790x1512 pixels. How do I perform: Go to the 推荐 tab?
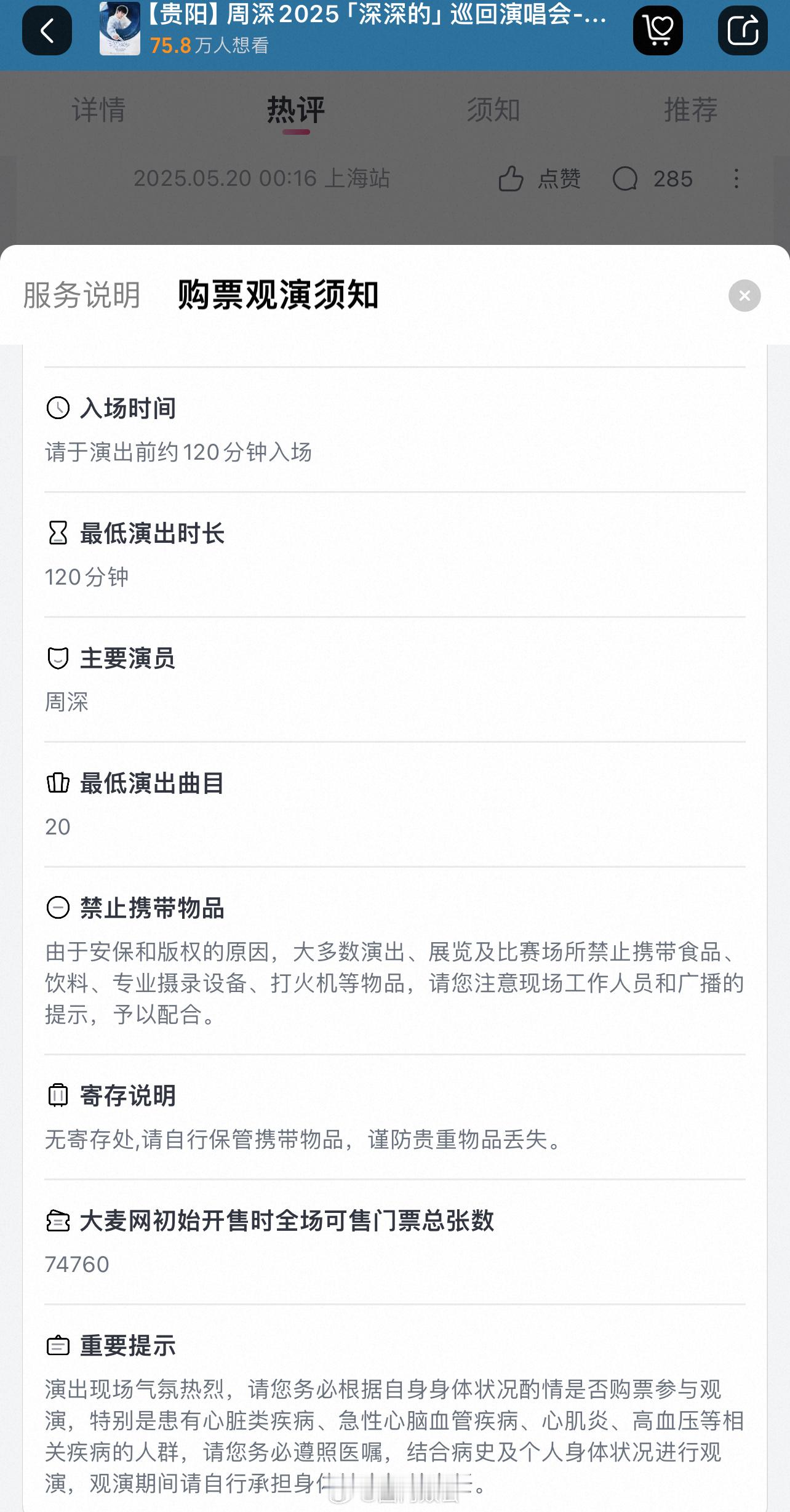click(x=691, y=110)
